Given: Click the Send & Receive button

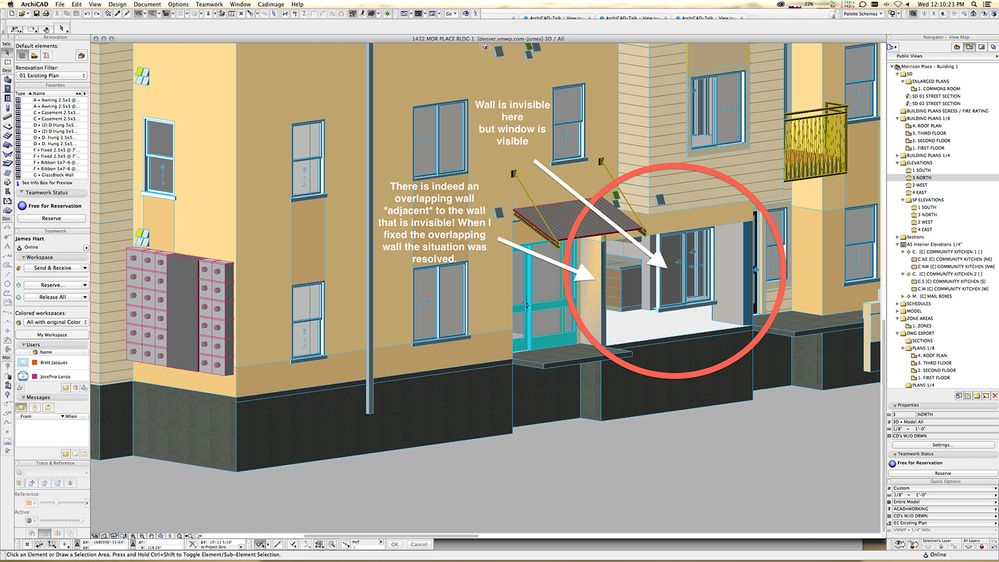Looking at the screenshot, I should (52, 268).
